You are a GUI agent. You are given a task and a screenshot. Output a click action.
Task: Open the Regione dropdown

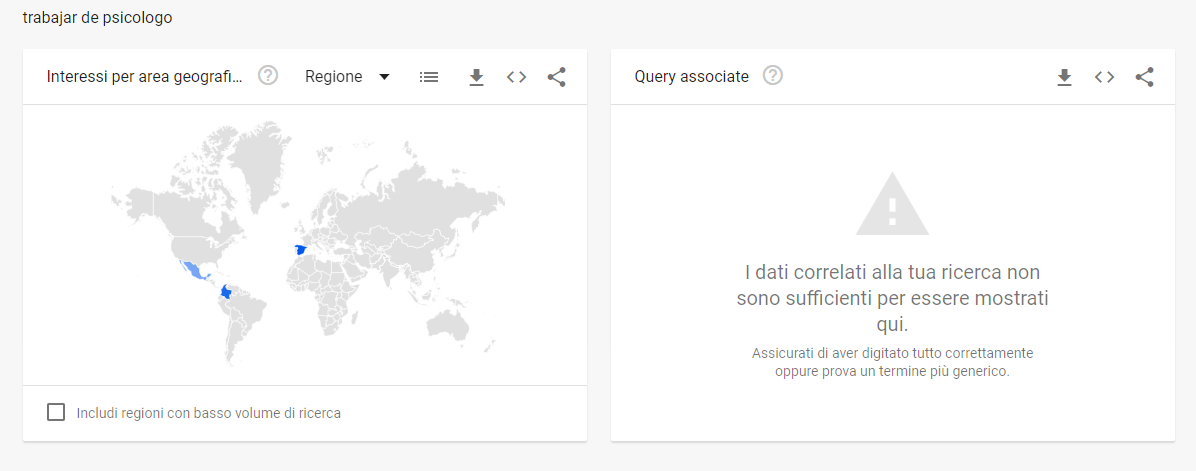click(334, 77)
